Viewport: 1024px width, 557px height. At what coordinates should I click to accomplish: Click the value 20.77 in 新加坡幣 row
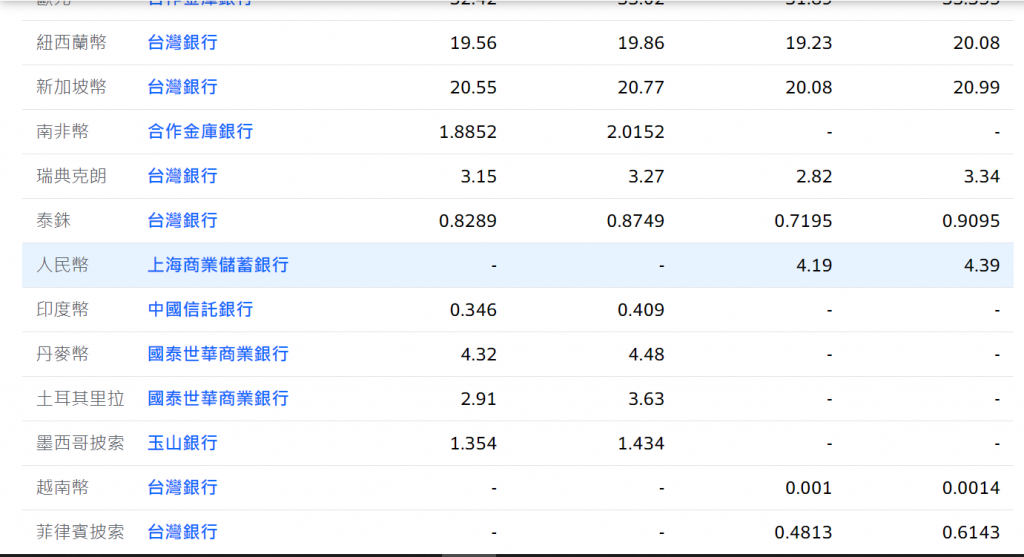[641, 88]
